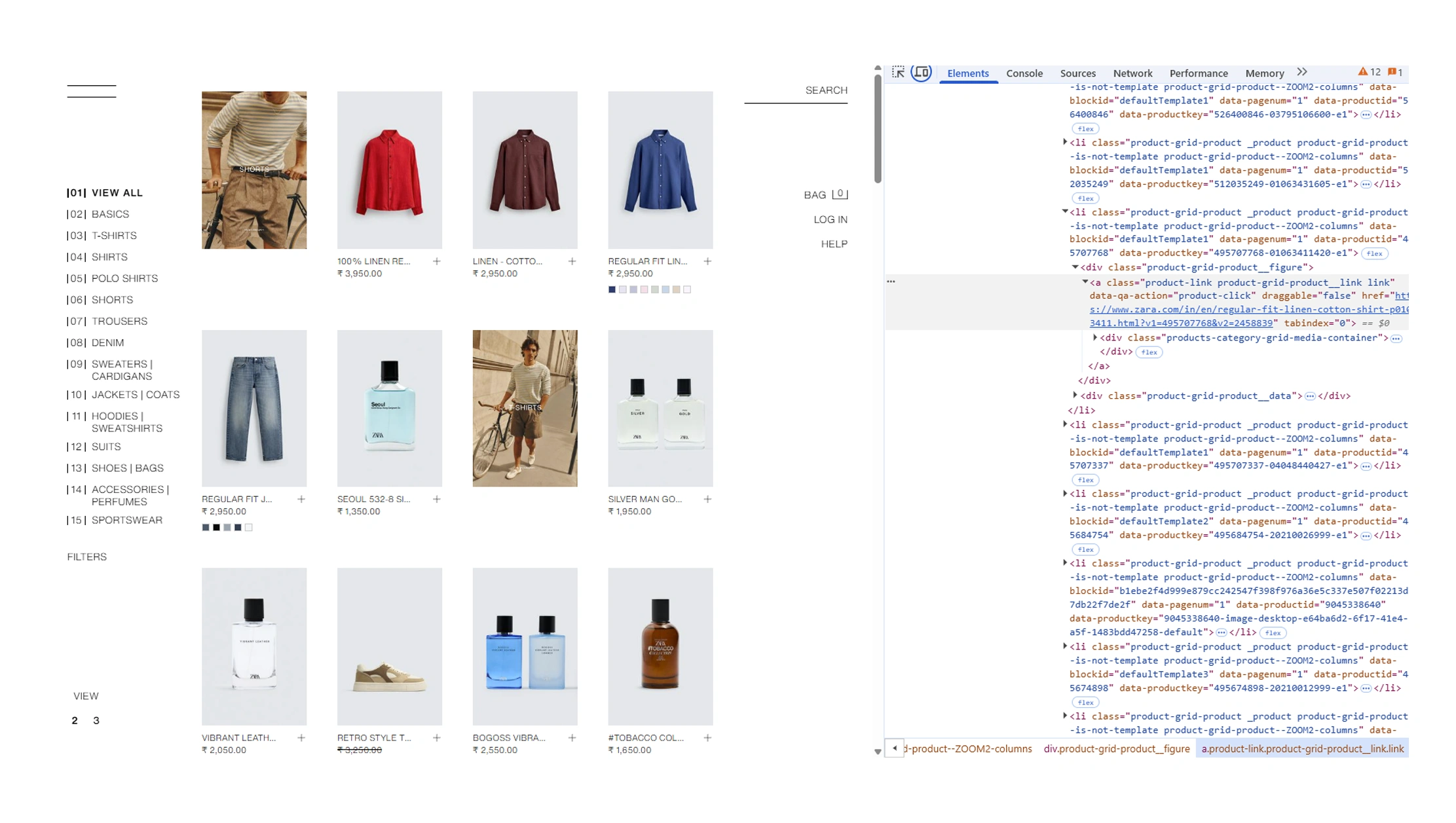Viewport: 1456px width, 823px height.
Task: Expand li node with productid 9045338640
Action: [x=1065, y=563]
